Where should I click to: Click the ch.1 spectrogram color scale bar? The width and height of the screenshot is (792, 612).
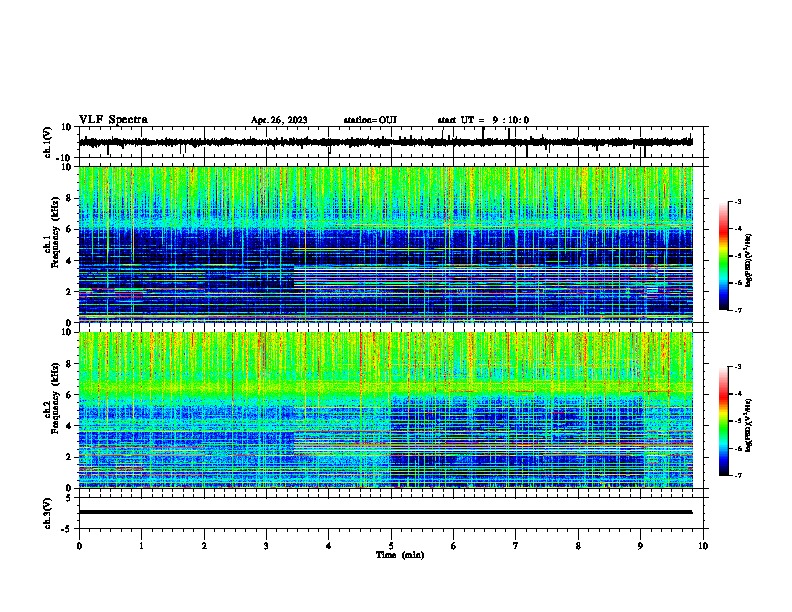724,256
